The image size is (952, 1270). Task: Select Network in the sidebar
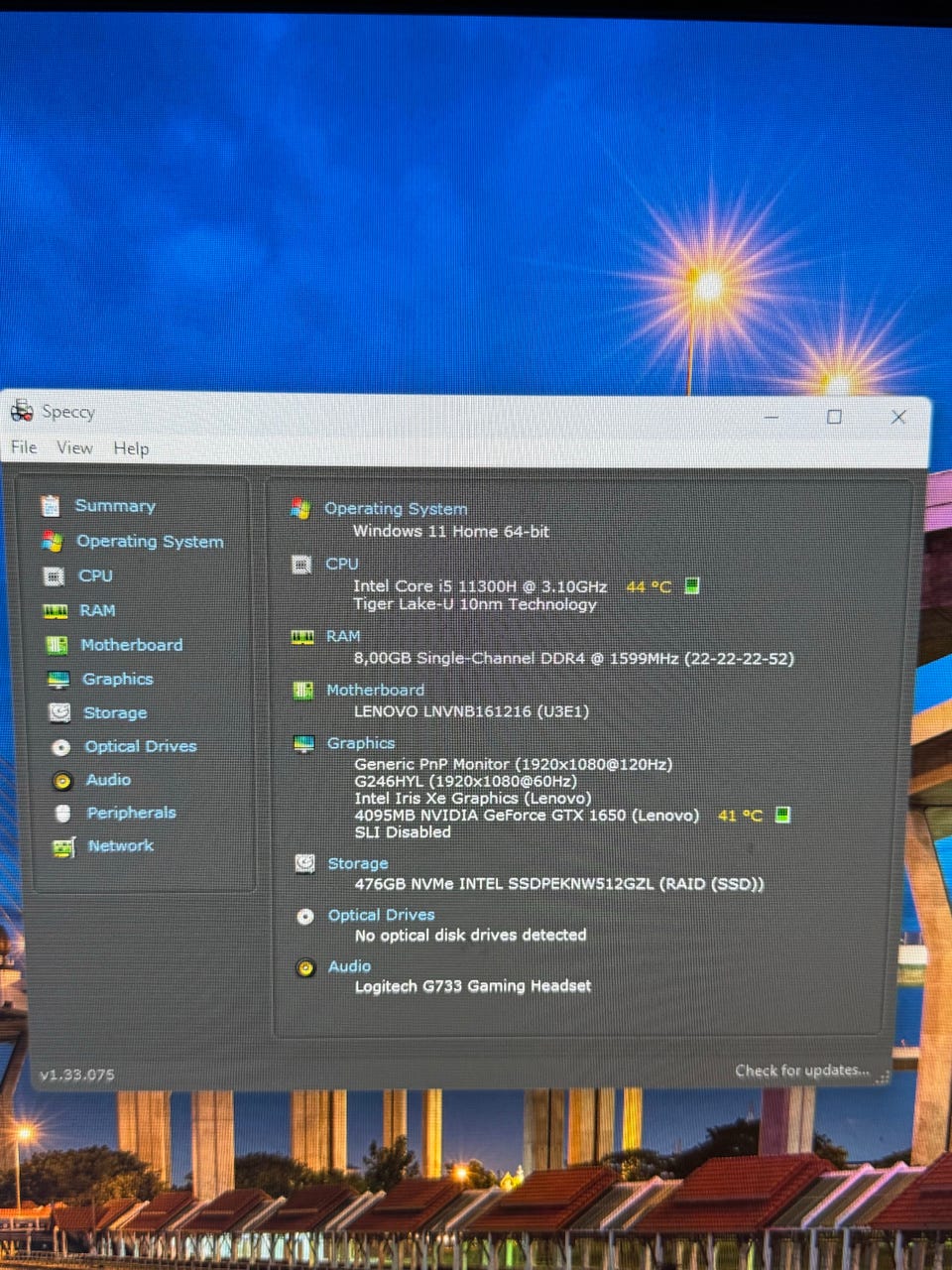click(121, 846)
